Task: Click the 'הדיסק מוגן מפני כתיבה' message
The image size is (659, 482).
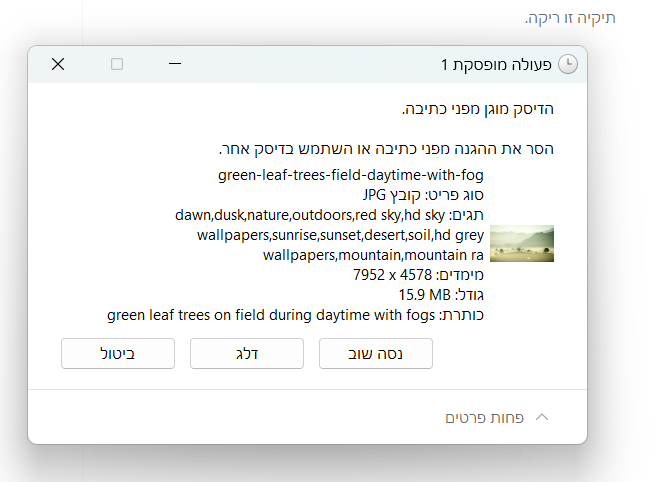Action: 478,109
